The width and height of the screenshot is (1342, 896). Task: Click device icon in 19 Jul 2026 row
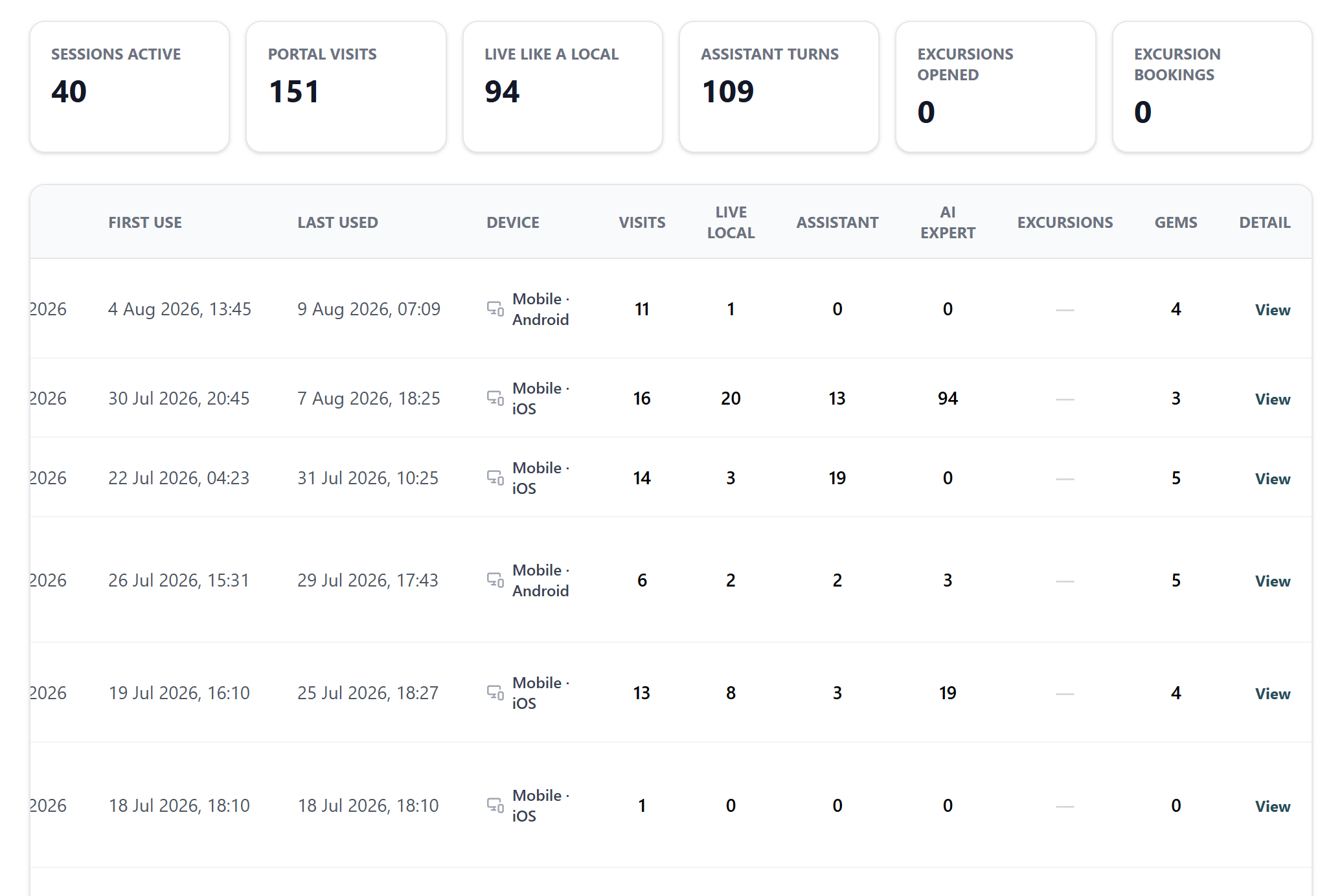coord(495,693)
